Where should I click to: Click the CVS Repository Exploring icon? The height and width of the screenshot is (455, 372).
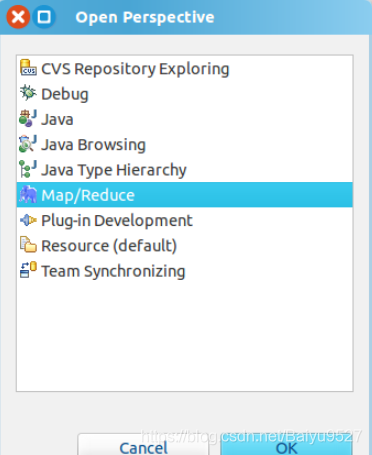[28, 68]
